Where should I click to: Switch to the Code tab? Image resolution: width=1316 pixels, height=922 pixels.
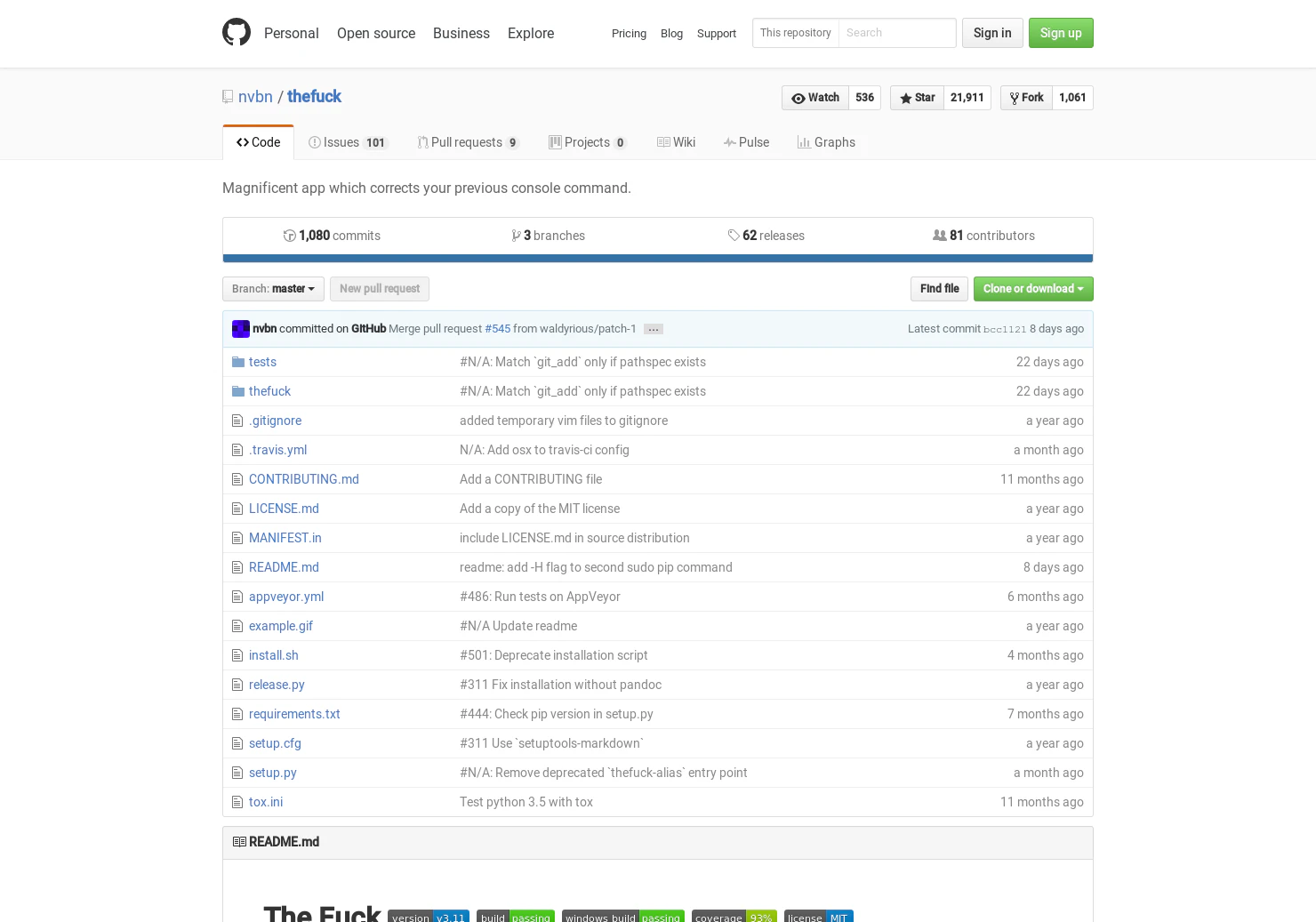pos(258,142)
